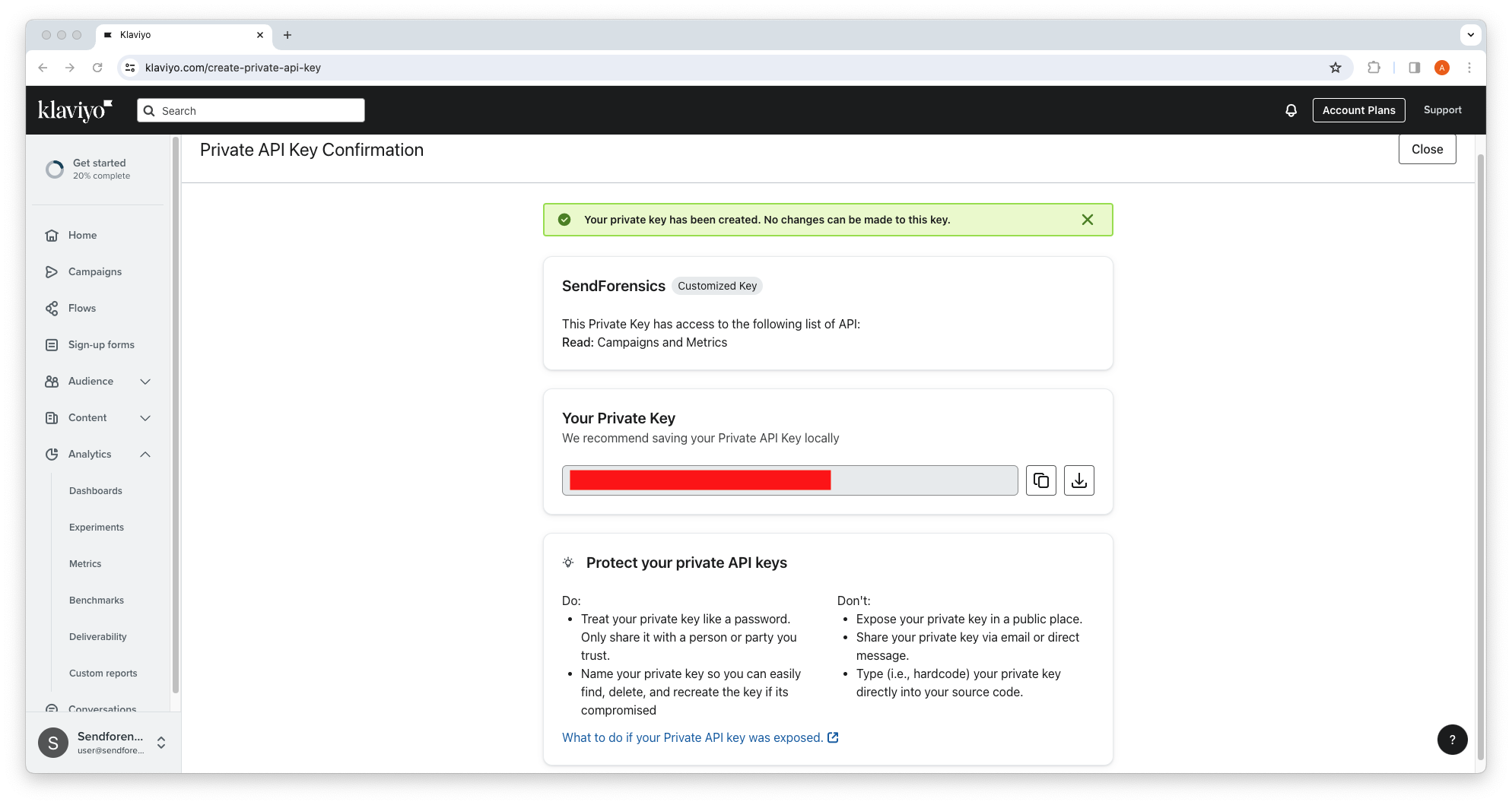Image resolution: width=1512 pixels, height=805 pixels.
Task: Click the browser address bar URL
Action: click(233, 68)
